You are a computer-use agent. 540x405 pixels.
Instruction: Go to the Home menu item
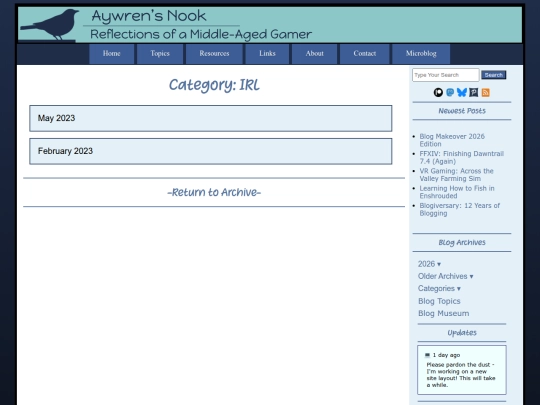click(112, 54)
